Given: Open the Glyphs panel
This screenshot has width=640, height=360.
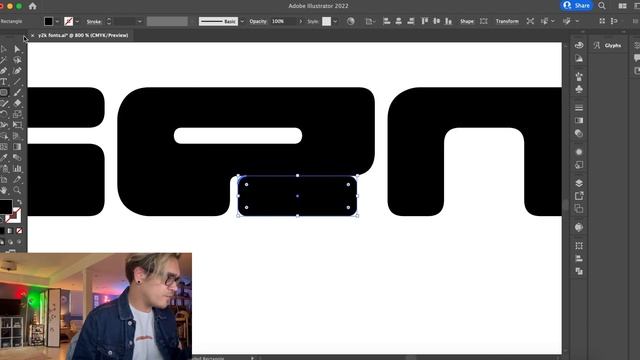Looking at the screenshot, I should tap(607, 45).
